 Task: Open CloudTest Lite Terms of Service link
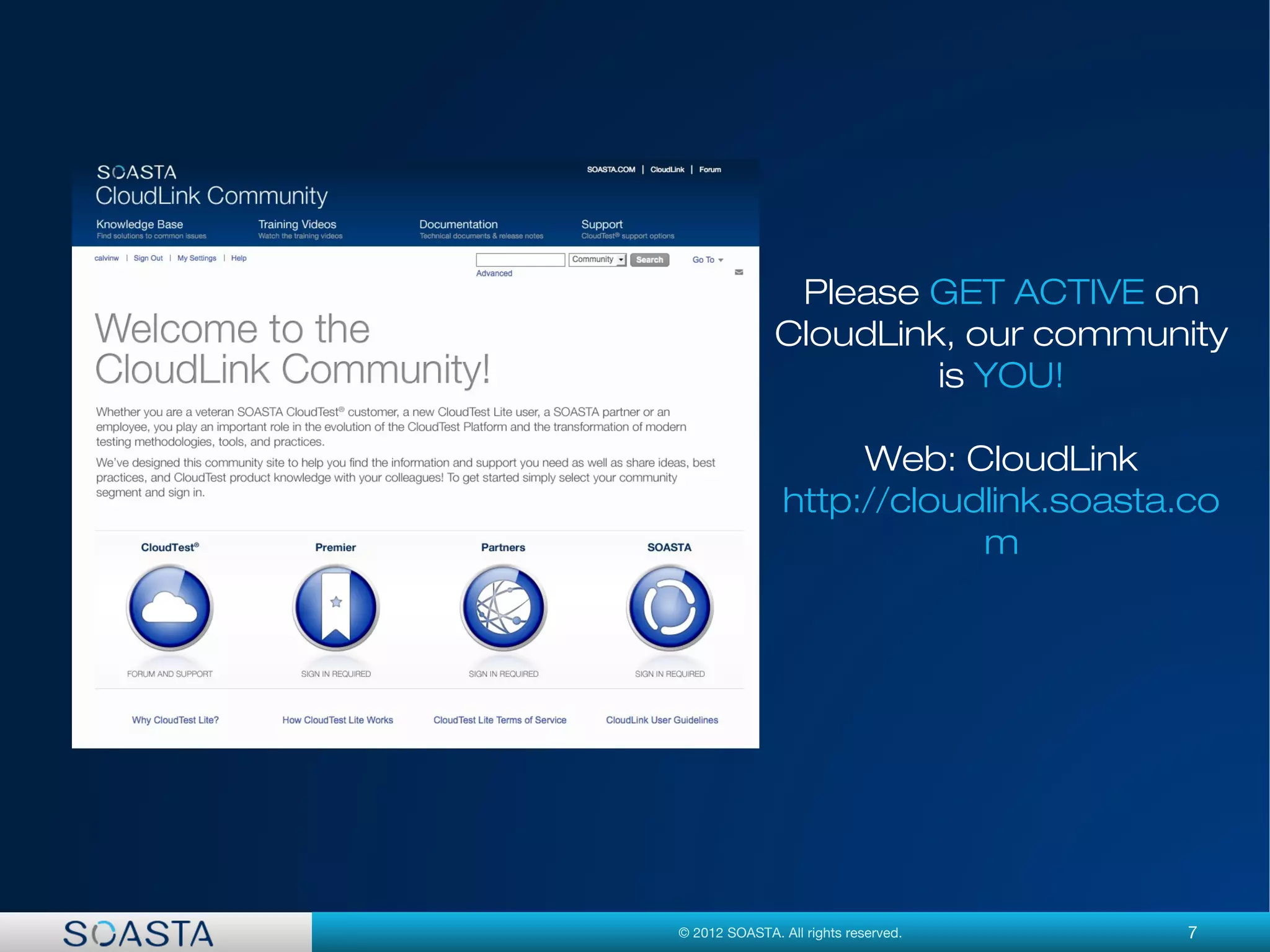tap(500, 720)
